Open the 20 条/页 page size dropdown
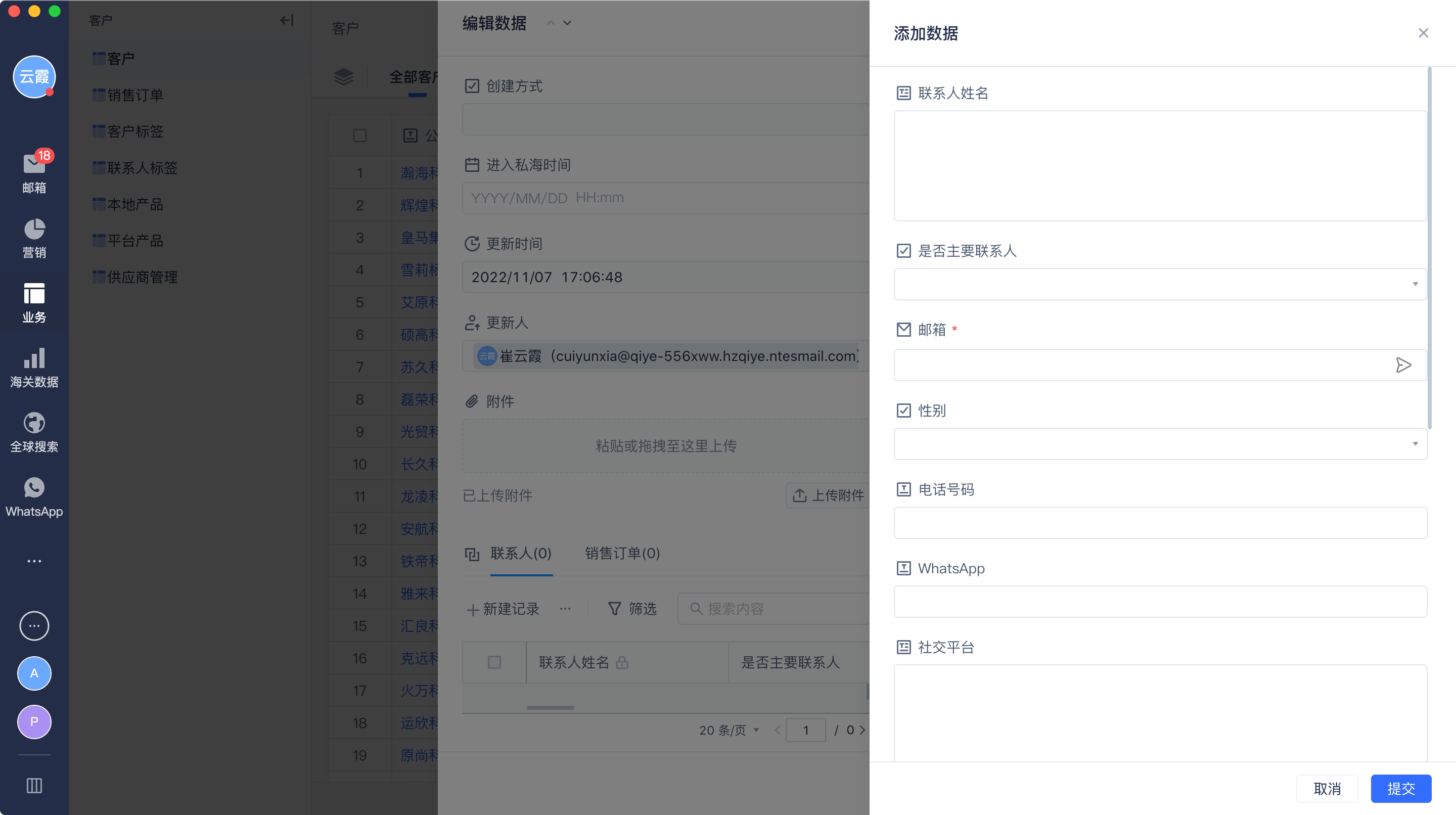This screenshot has height=815, width=1456. [x=729, y=730]
